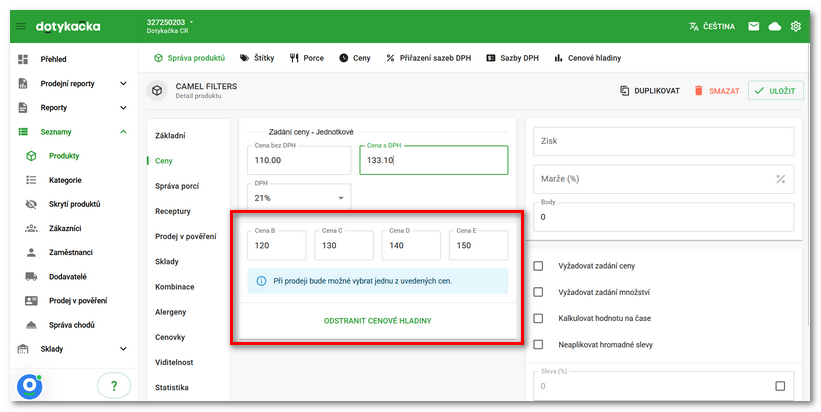Click the cloud sync icon
The width and height of the screenshot is (821, 412).
coord(774,26)
